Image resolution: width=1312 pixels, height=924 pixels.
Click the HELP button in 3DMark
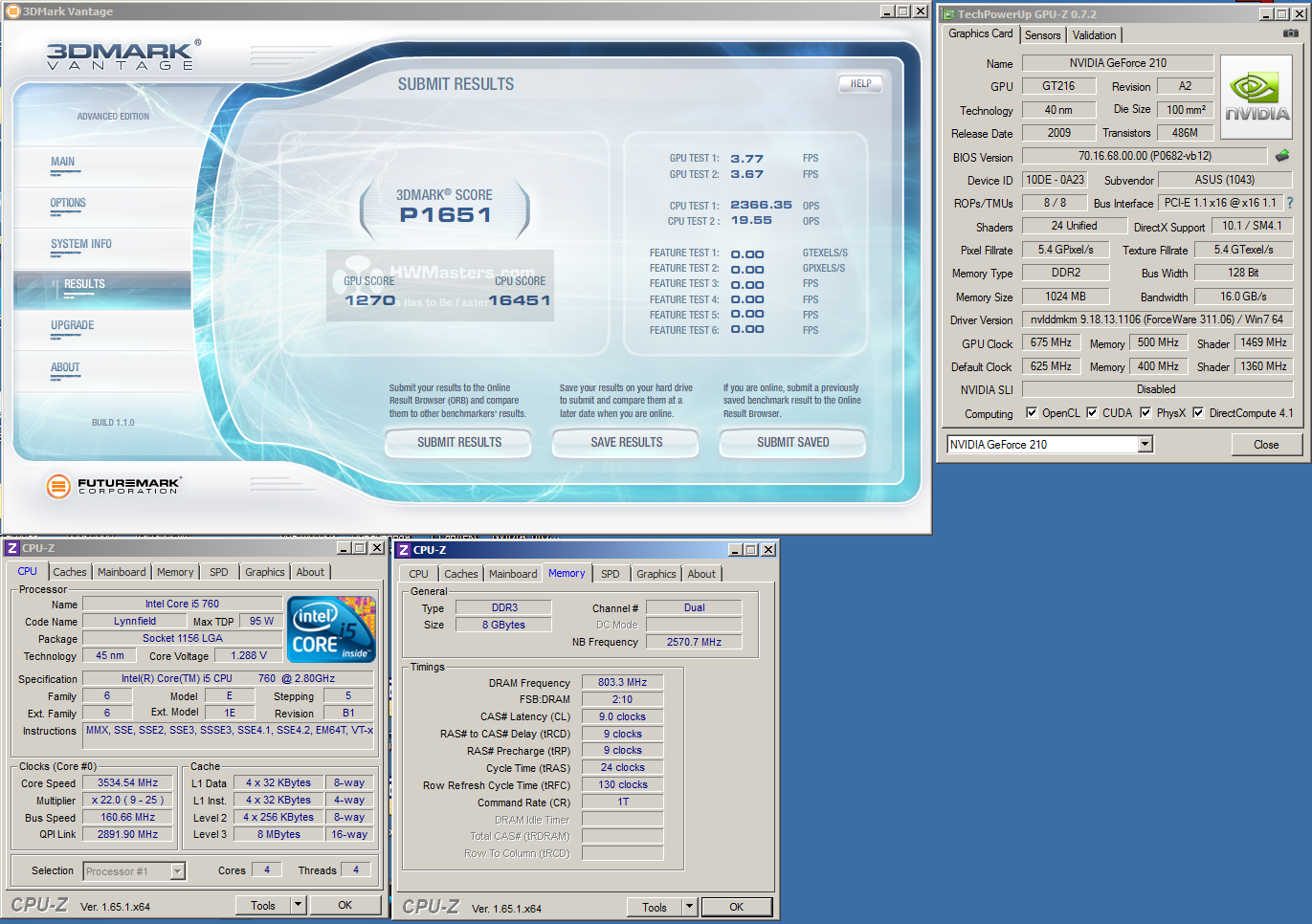pos(860,83)
